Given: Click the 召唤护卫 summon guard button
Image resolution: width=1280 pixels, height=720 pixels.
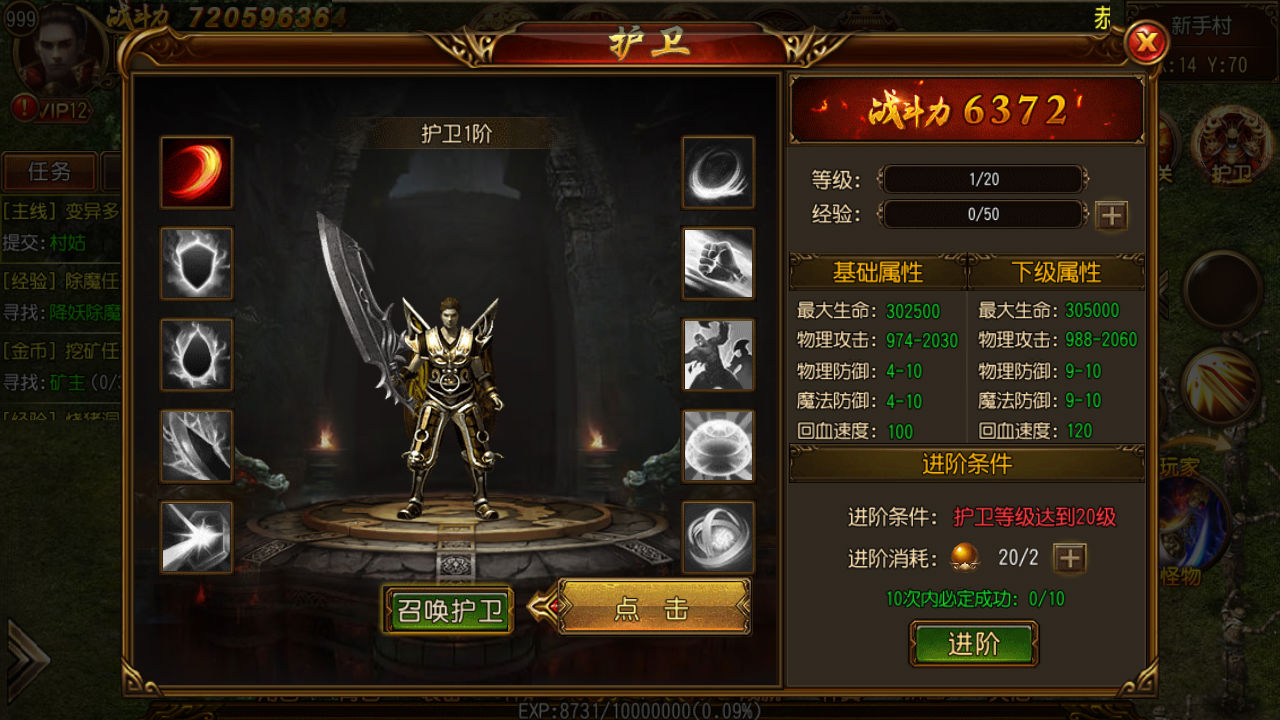Looking at the screenshot, I should tap(448, 610).
